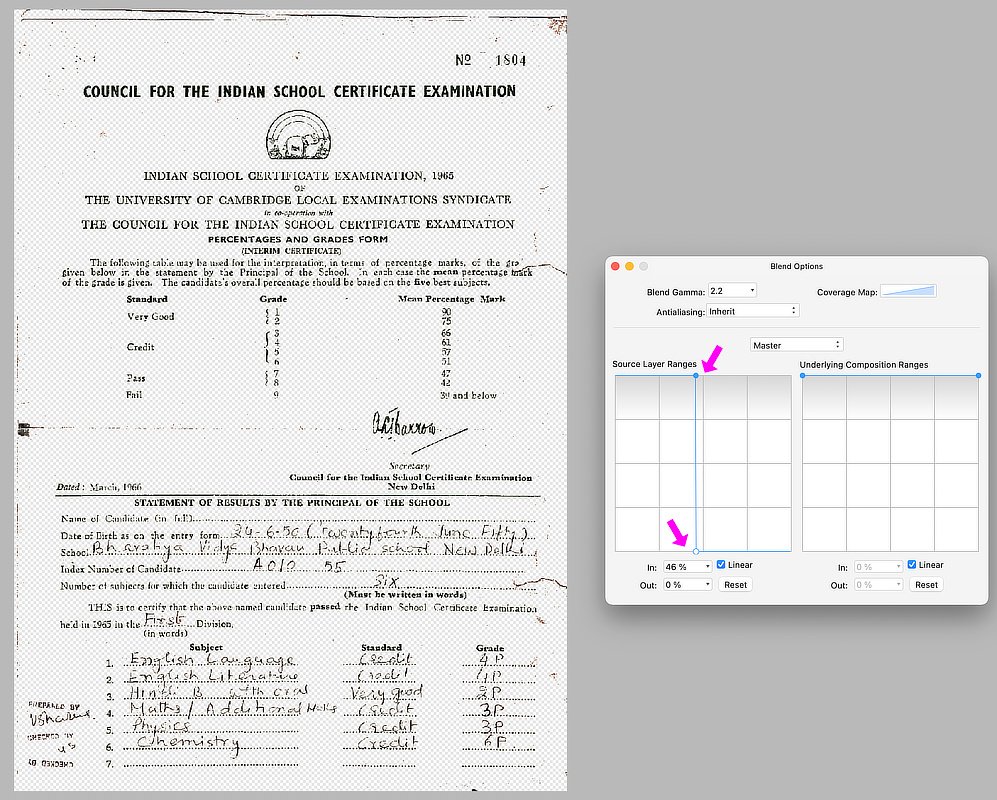Click inside the Source Layer Ranges graph grid
The image size is (997, 800).
tap(703, 463)
